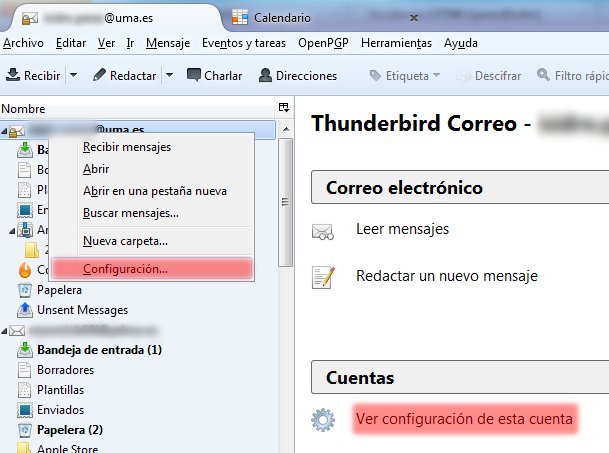Choose Recibir mensajes in context menu

pos(127,147)
